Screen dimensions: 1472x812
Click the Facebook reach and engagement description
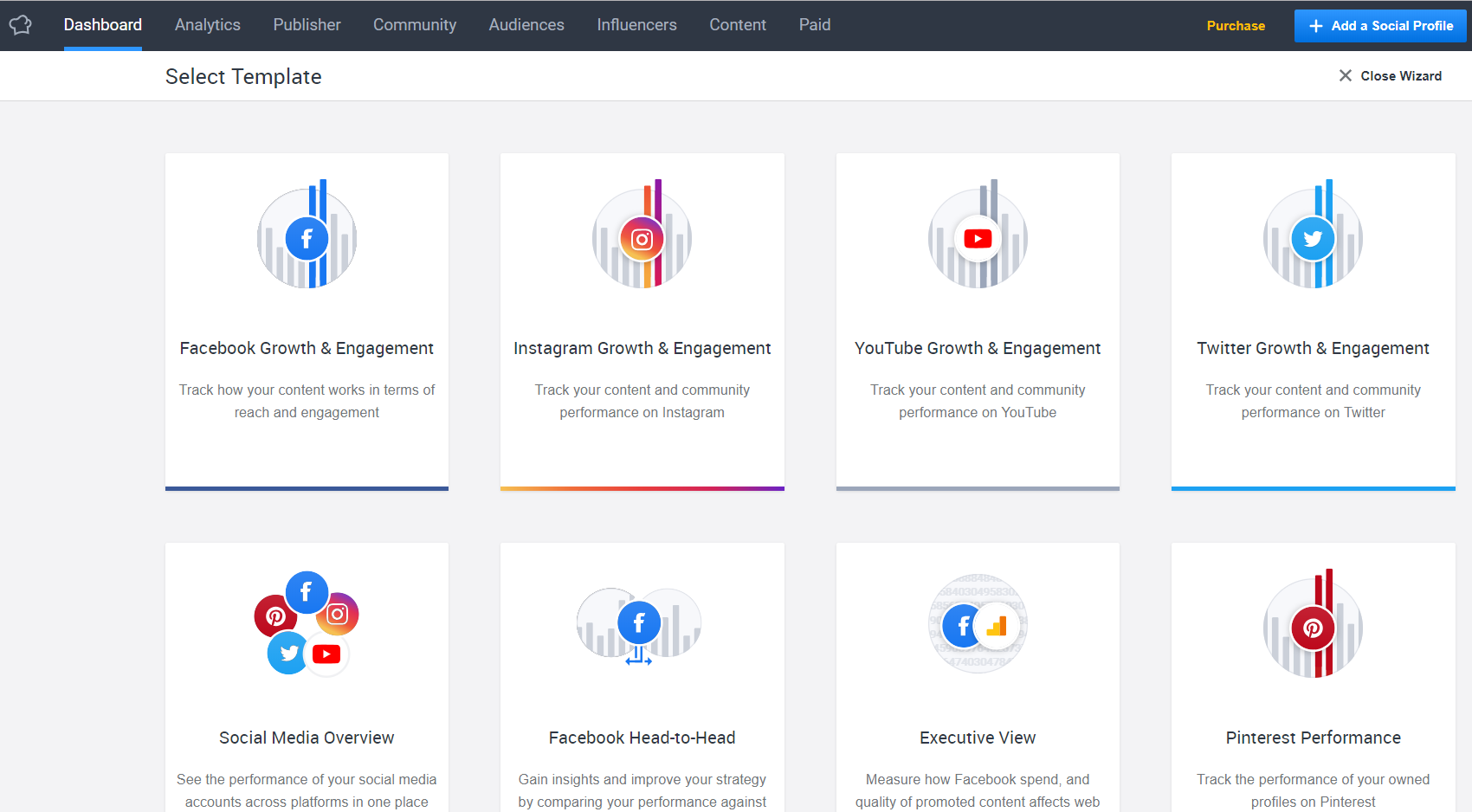[307, 402]
